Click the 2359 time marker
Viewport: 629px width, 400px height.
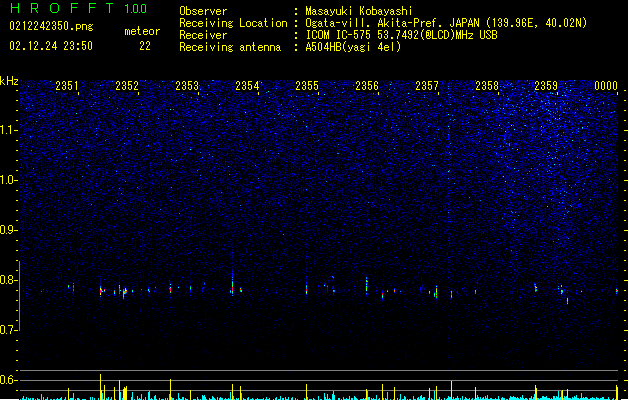(546, 85)
